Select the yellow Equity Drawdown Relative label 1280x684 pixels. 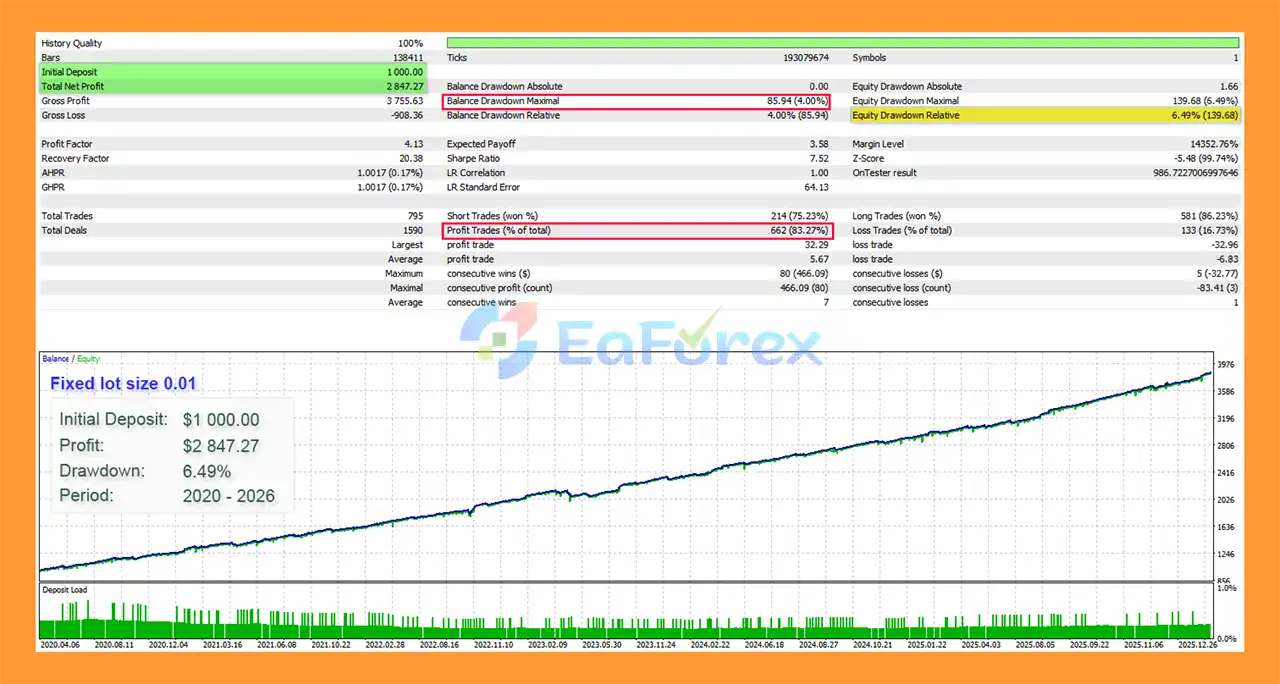905,116
